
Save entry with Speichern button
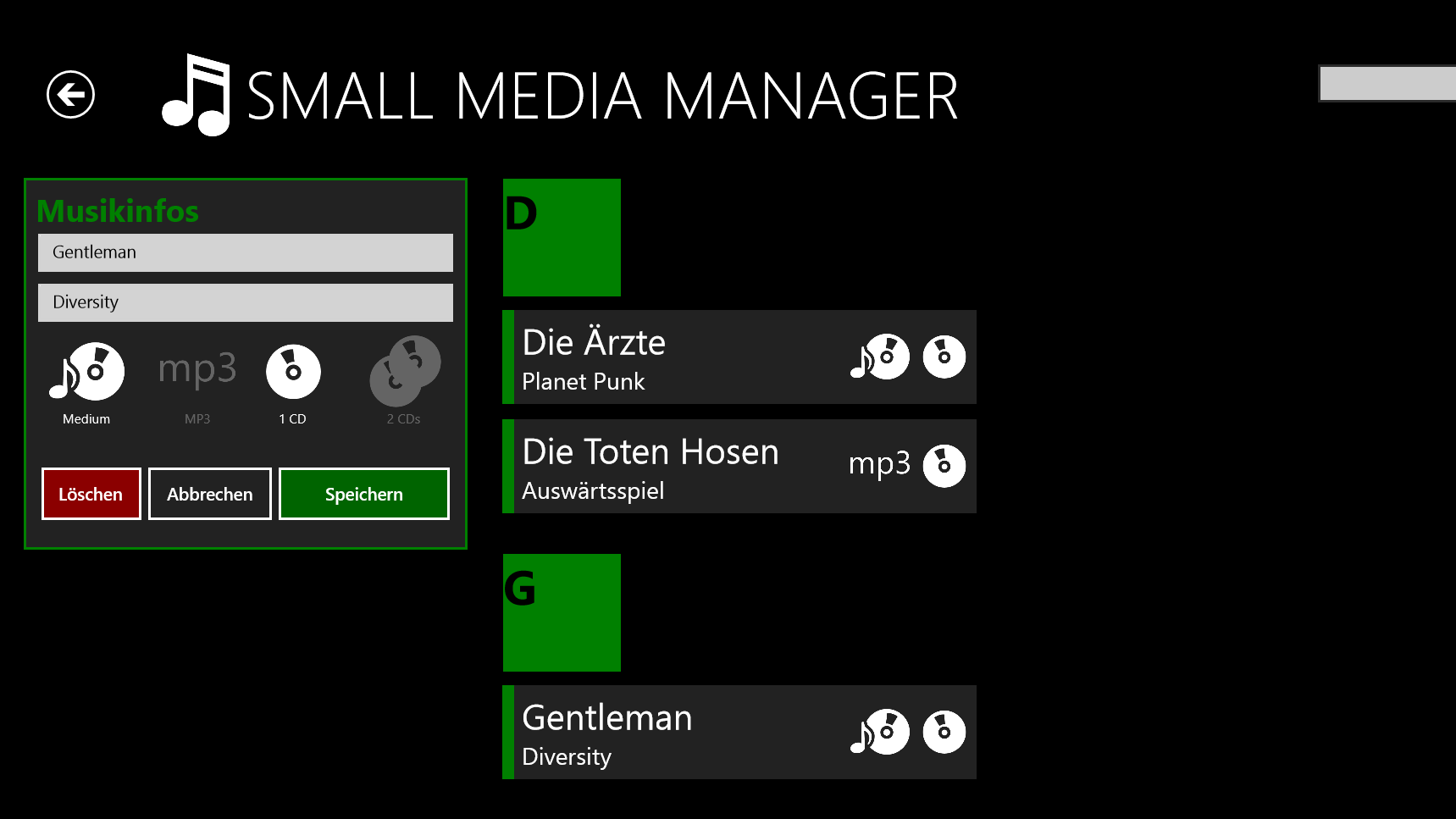364,494
